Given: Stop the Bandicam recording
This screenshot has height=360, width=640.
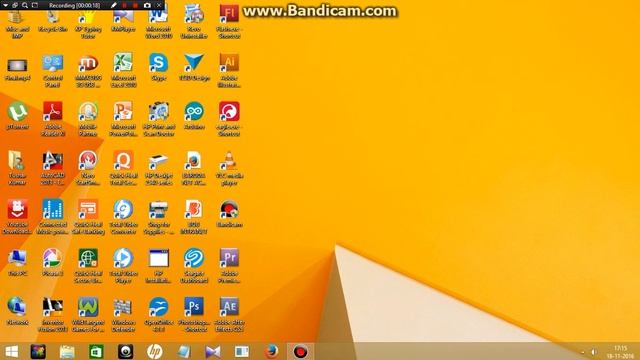Looking at the screenshot, I should point(135,5).
